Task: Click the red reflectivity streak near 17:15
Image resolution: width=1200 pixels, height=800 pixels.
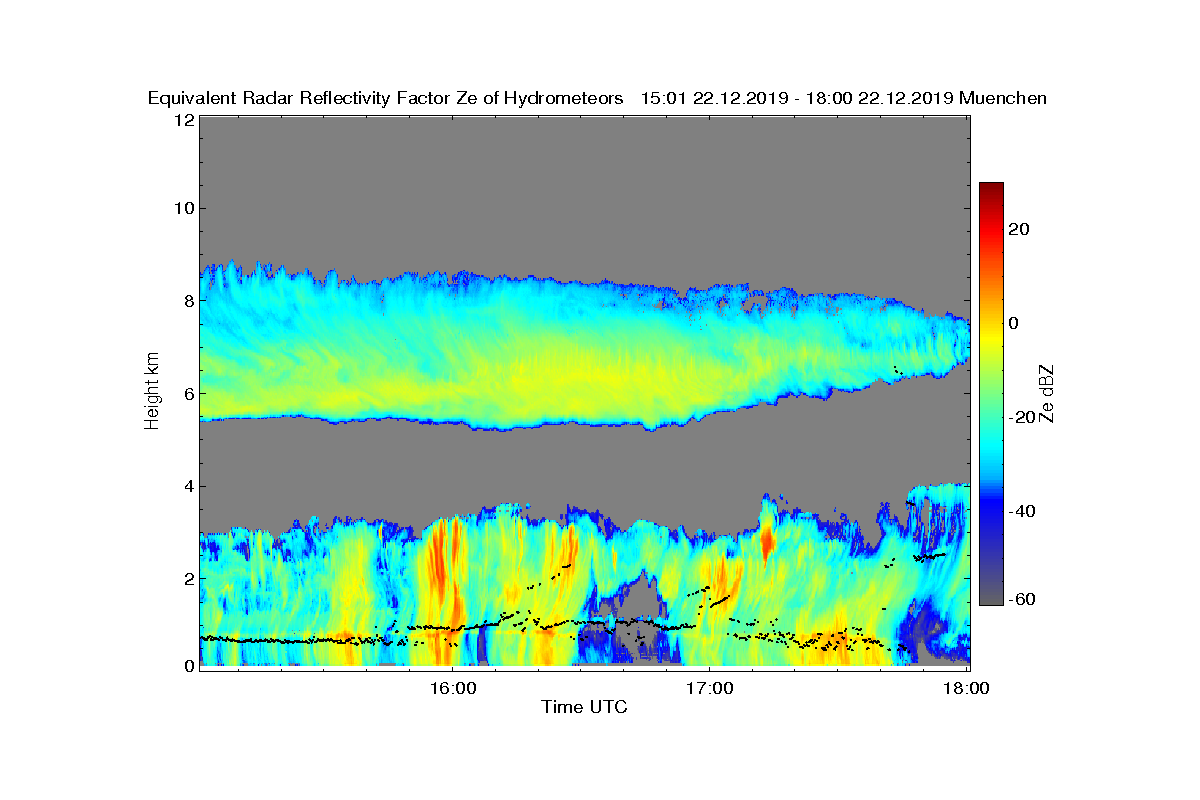Action: pos(767,543)
